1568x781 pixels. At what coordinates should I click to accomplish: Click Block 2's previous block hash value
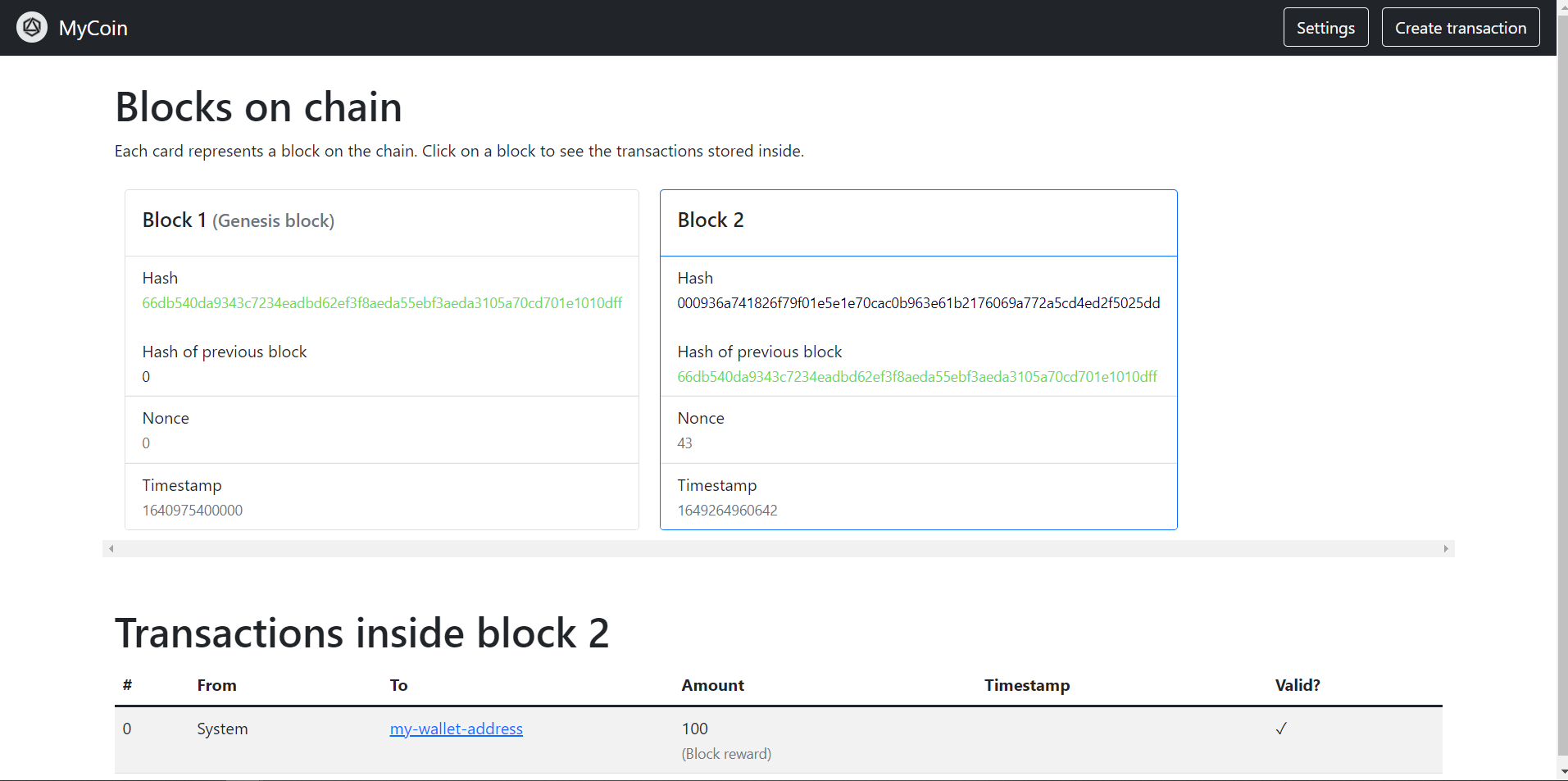point(917,377)
